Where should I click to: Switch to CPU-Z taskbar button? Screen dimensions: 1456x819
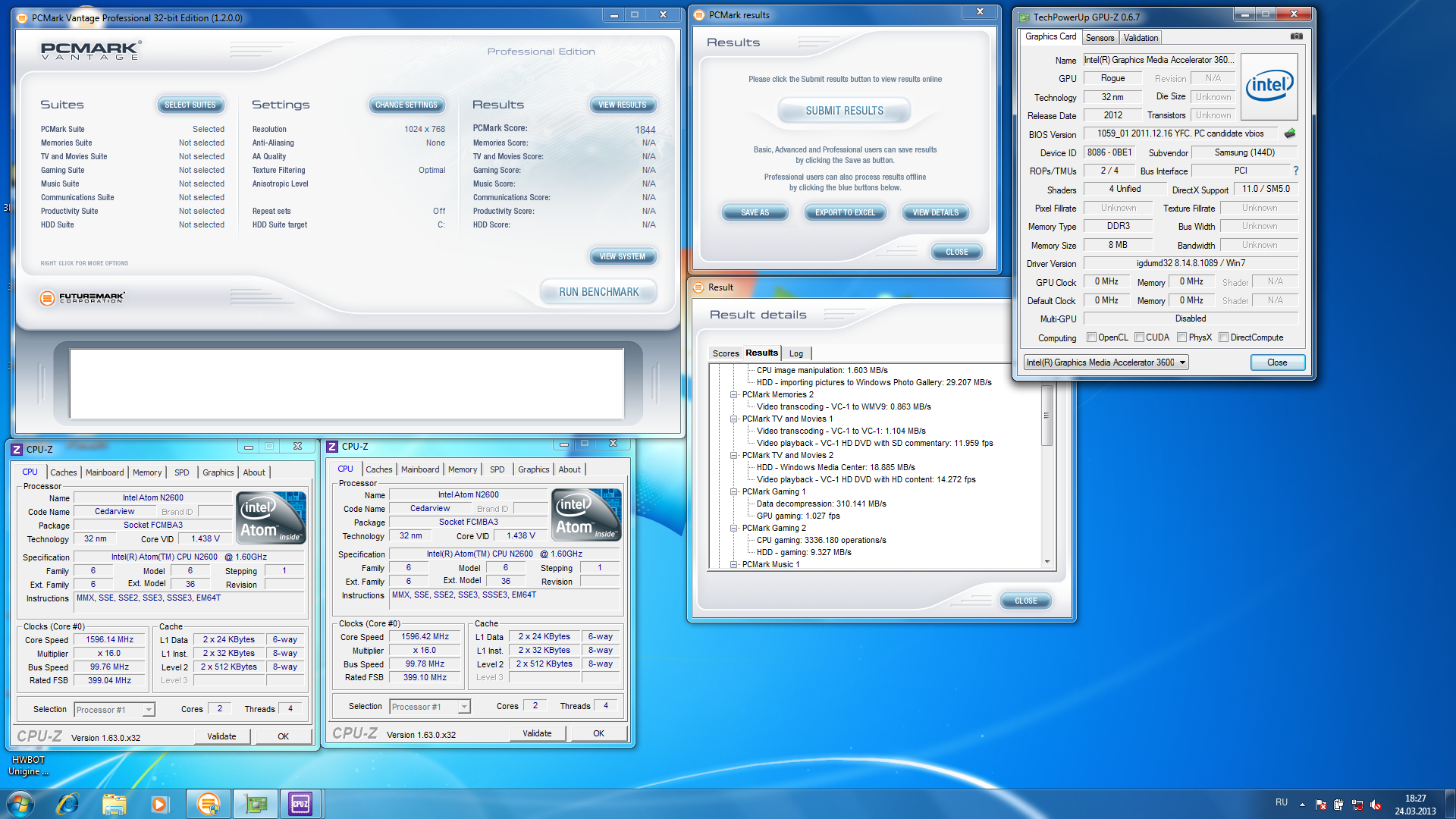point(300,804)
